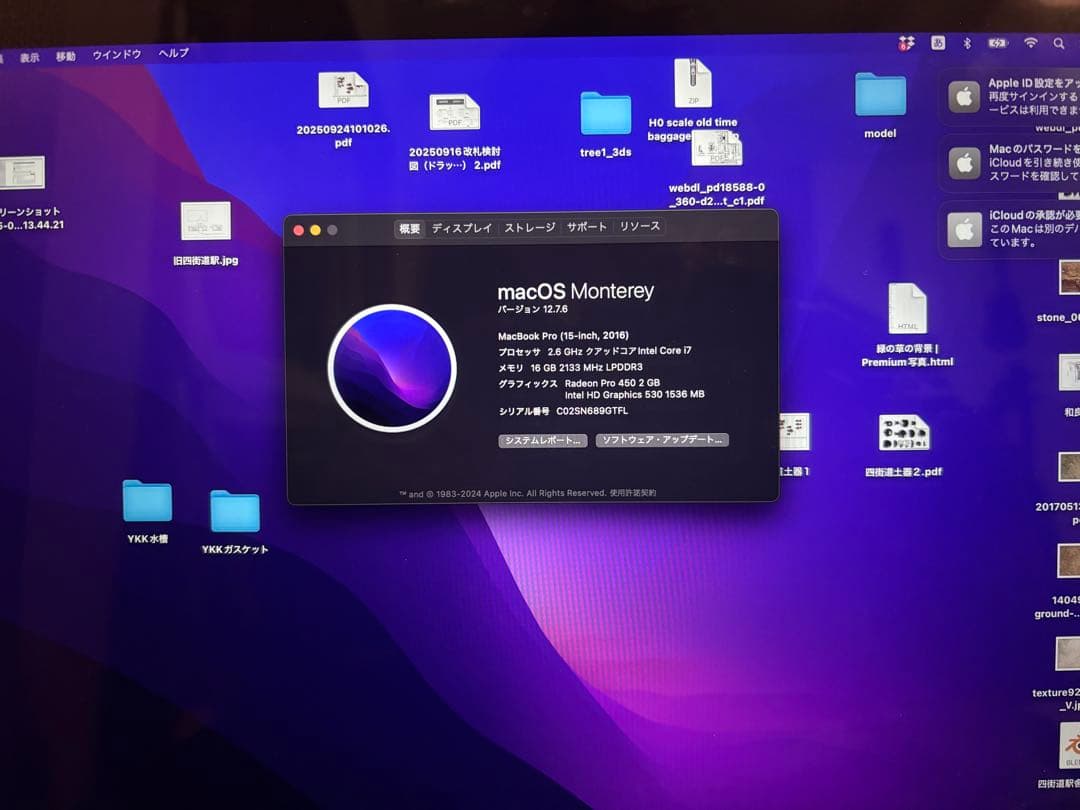Switch to the ディスプレイ tab
The width and height of the screenshot is (1080, 810).
[463, 227]
